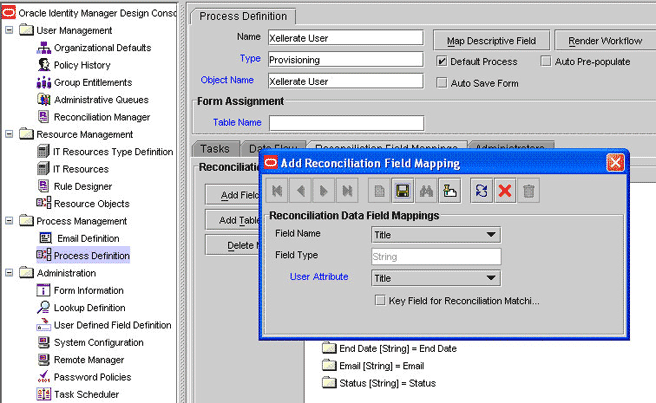Click the trash can icon in toolbar

click(528, 191)
